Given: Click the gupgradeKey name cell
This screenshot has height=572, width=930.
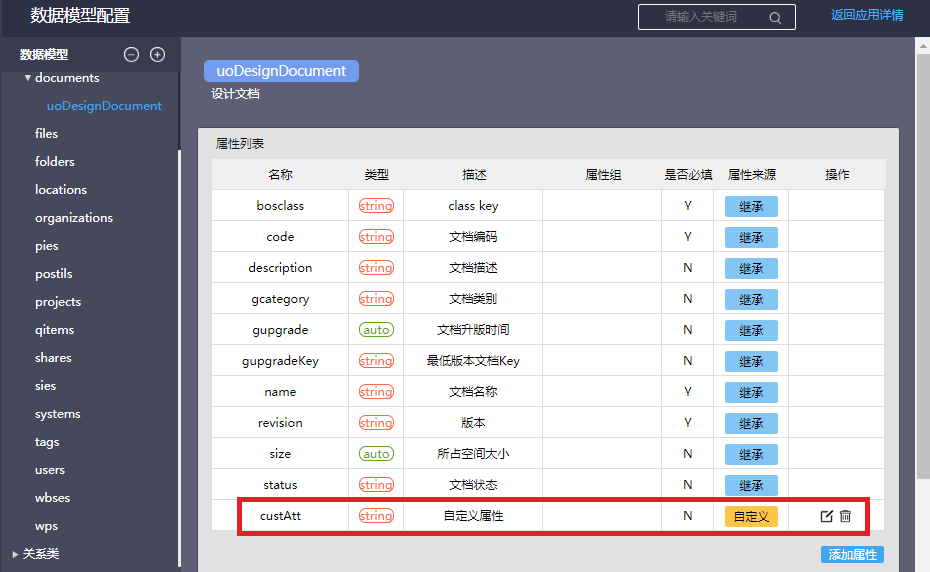Looking at the screenshot, I should pyautogui.click(x=280, y=361).
